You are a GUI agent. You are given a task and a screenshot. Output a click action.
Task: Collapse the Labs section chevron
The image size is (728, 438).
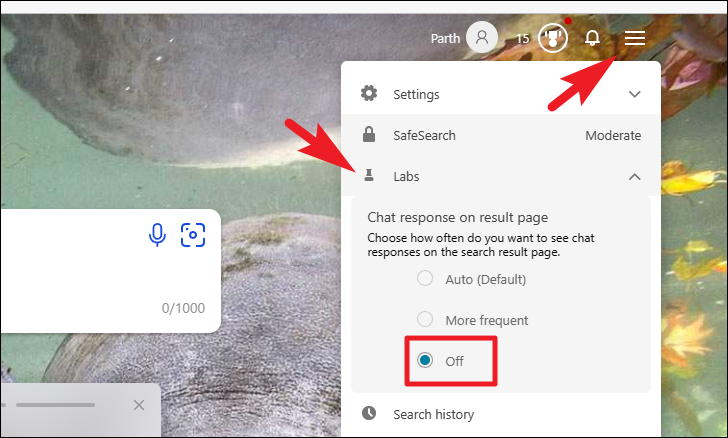tap(635, 177)
